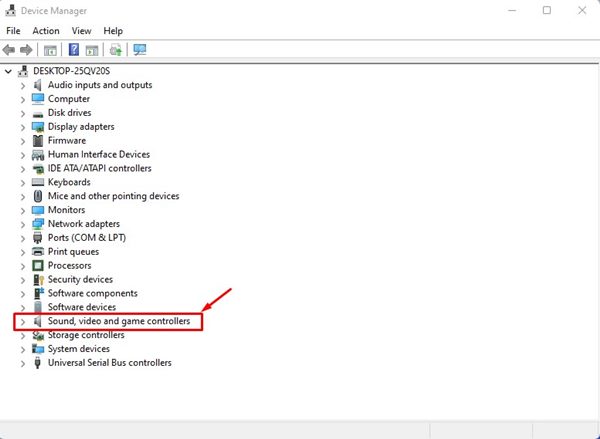Click the Disk drives icon
Image resolution: width=600 pixels, height=439 pixels.
(x=38, y=114)
